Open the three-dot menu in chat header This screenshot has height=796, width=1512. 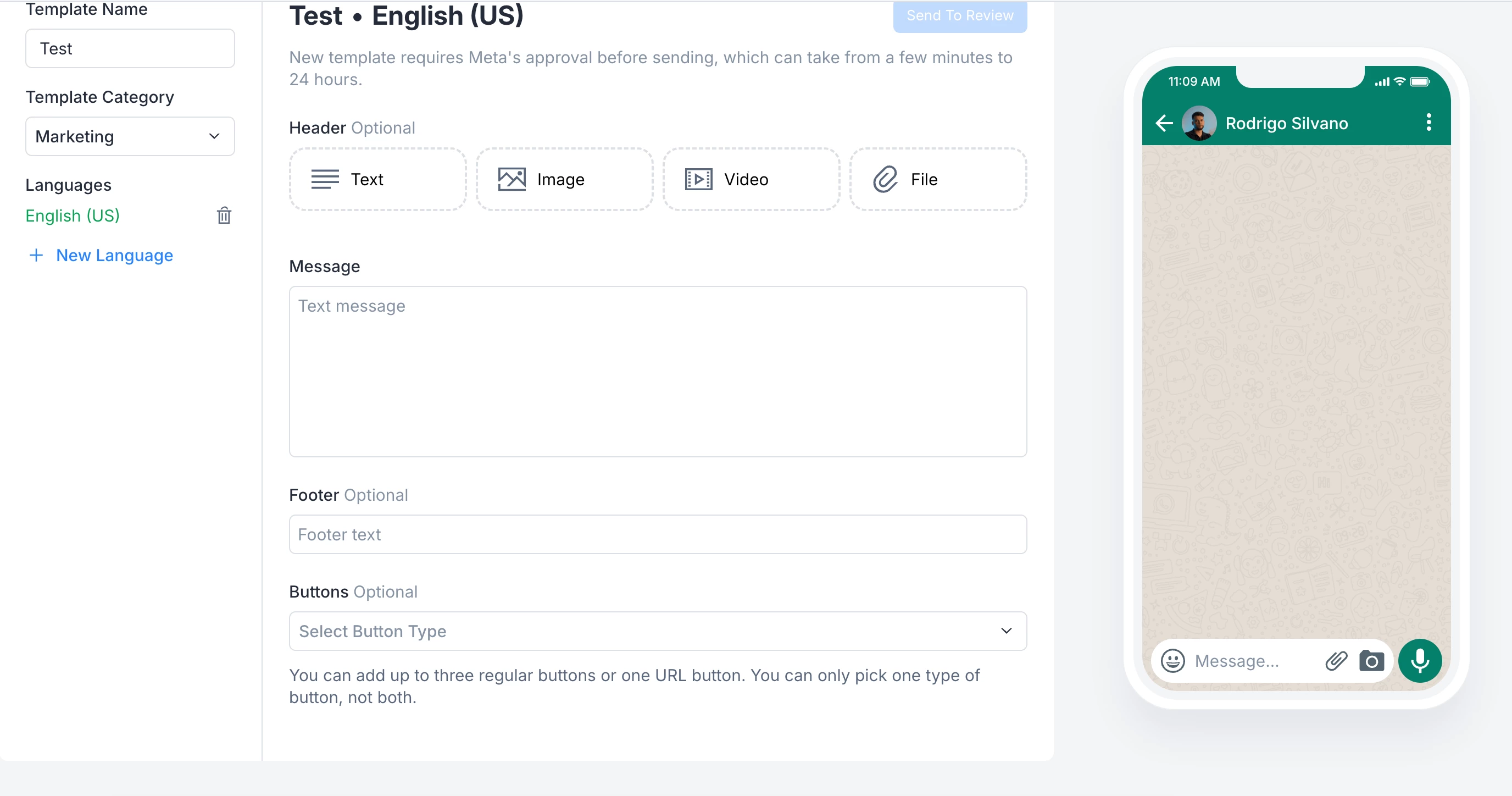pyautogui.click(x=1428, y=122)
